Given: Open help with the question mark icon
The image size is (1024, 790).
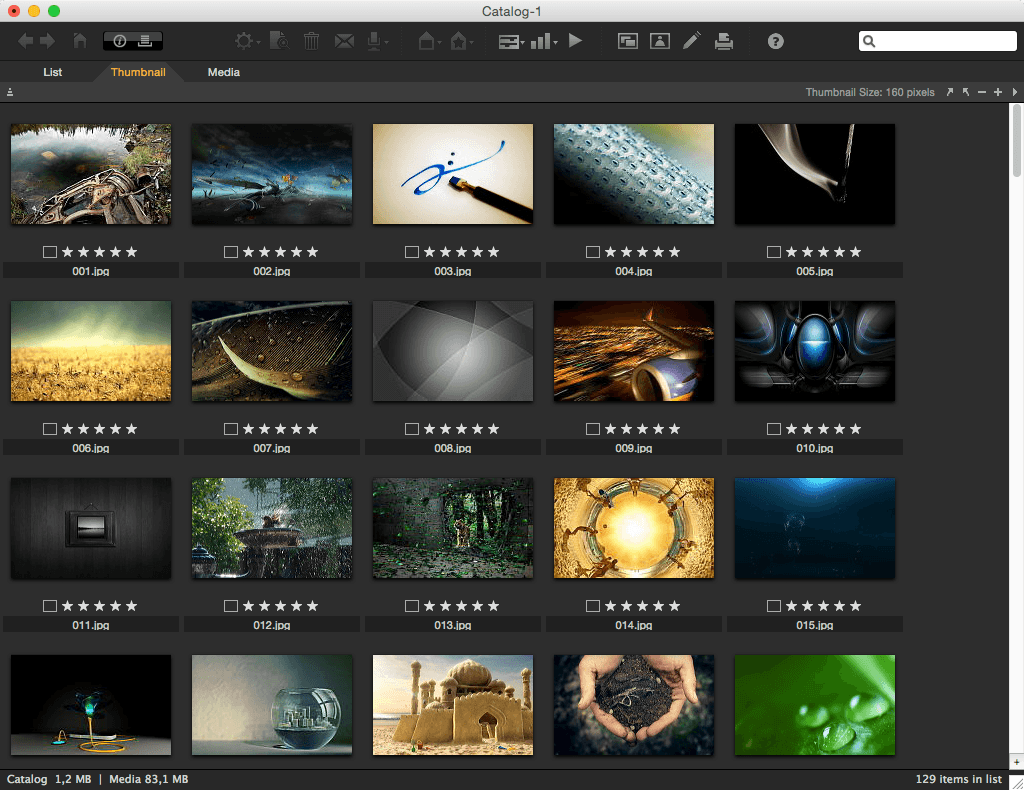Looking at the screenshot, I should pyautogui.click(x=775, y=41).
